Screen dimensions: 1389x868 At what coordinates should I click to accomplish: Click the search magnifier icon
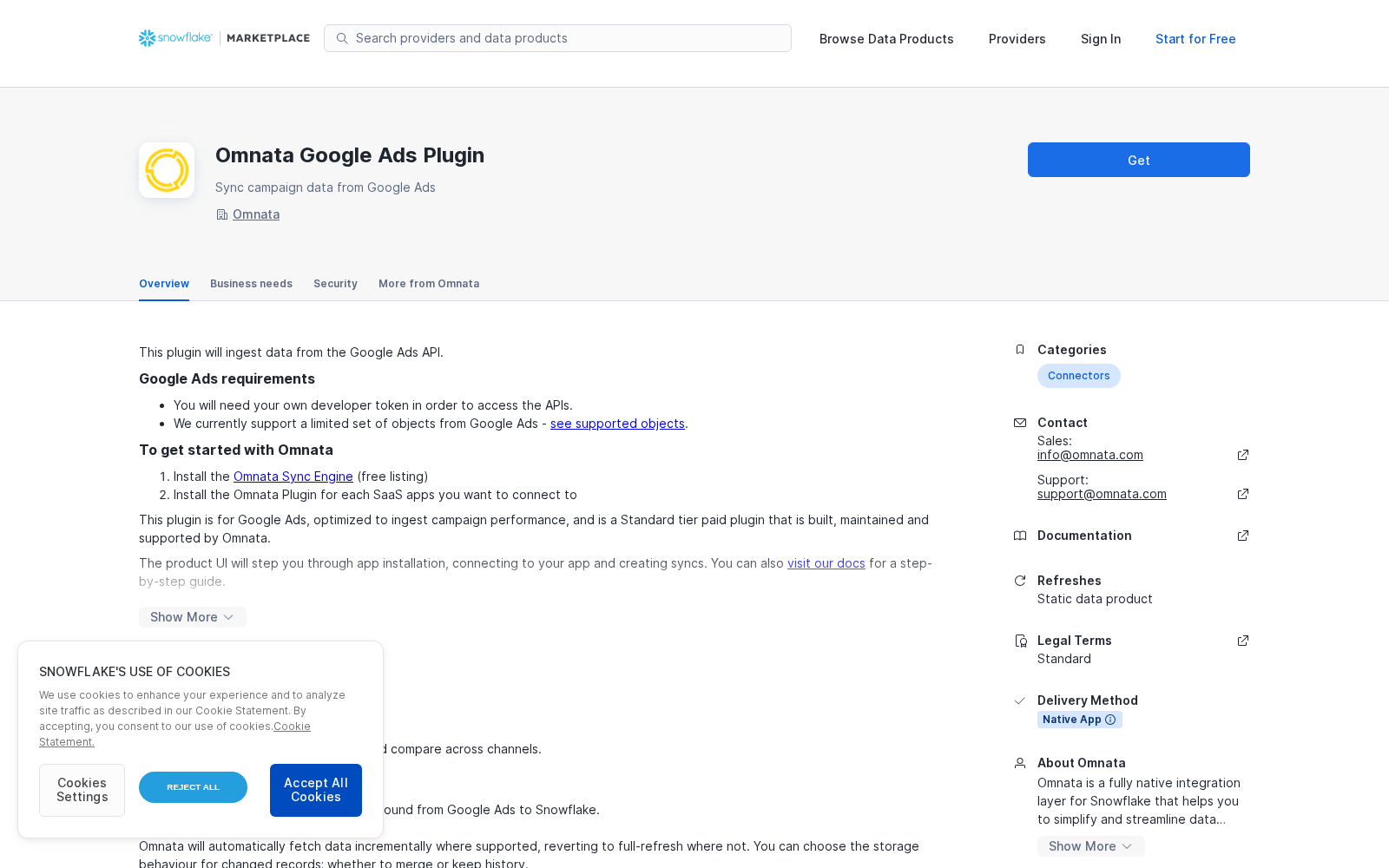click(x=342, y=38)
